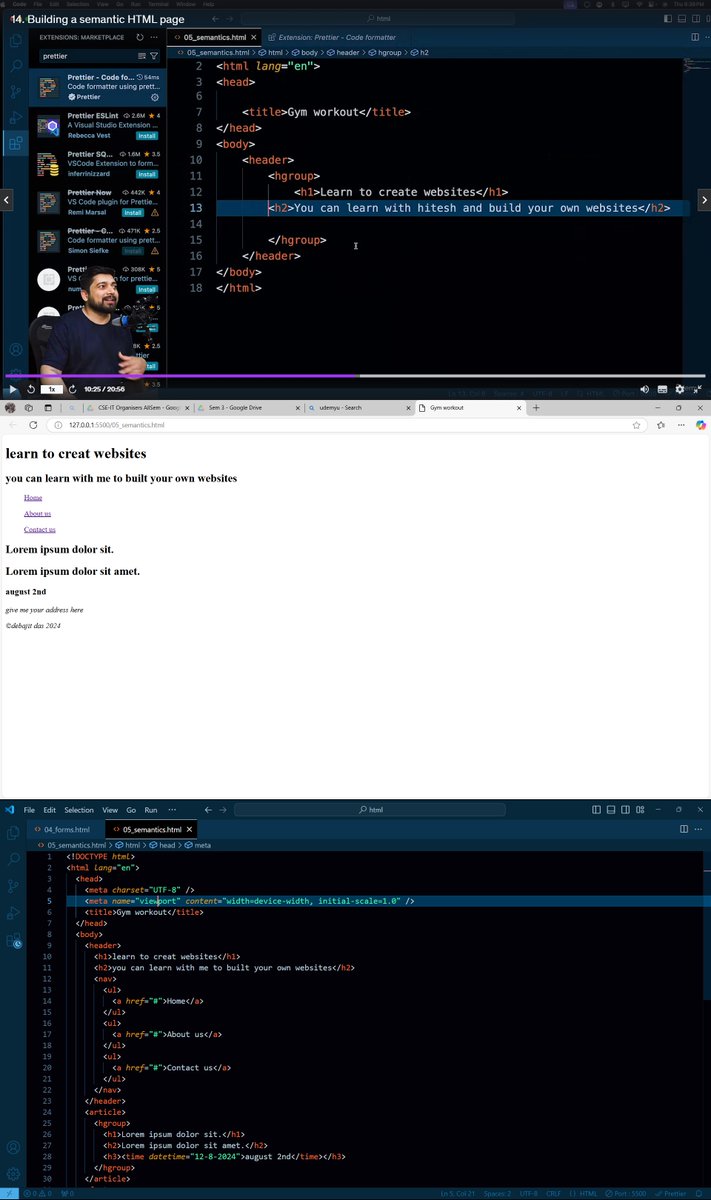Viewport: 711px width, 1200px height.
Task: Open a new browser tab with plus
Action: (536, 408)
